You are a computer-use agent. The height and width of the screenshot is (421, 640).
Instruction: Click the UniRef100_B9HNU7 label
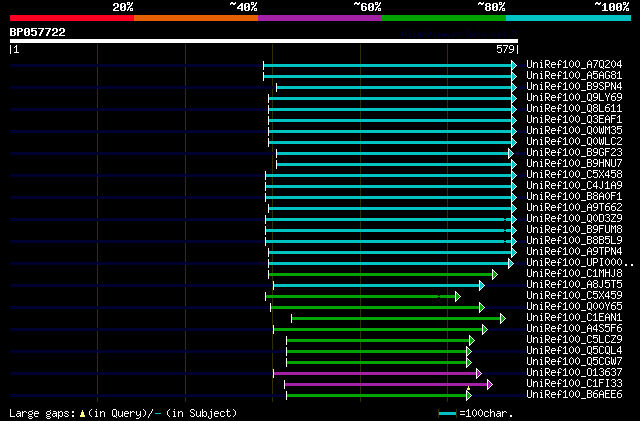coord(574,164)
